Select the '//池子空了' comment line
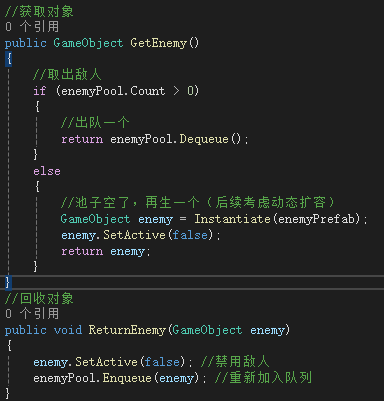The width and height of the screenshot is (384, 401). coord(198,202)
